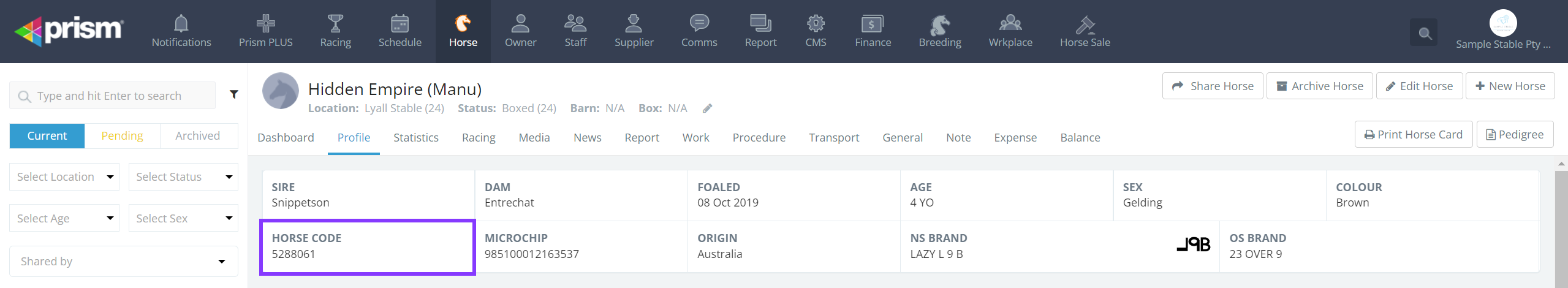Go to the Breeding section icon
Screen dimensions: 1568x288
tap(939, 25)
